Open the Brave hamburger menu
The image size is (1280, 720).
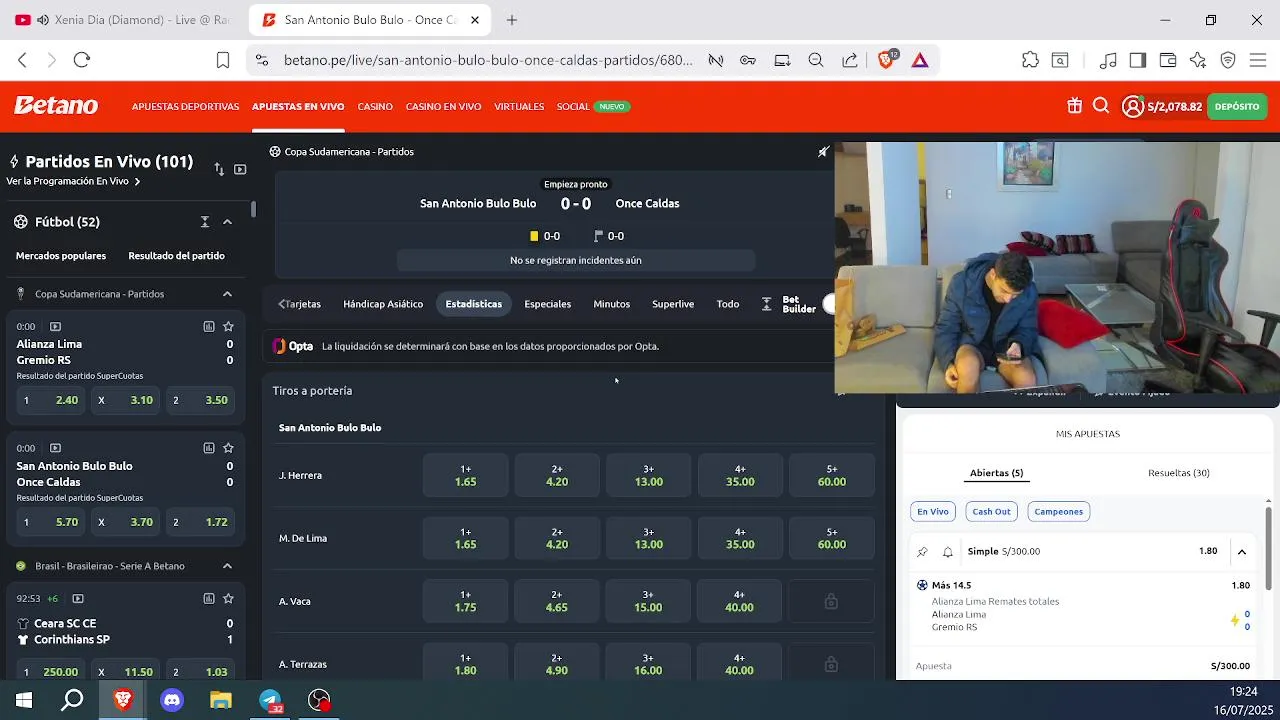(1258, 60)
